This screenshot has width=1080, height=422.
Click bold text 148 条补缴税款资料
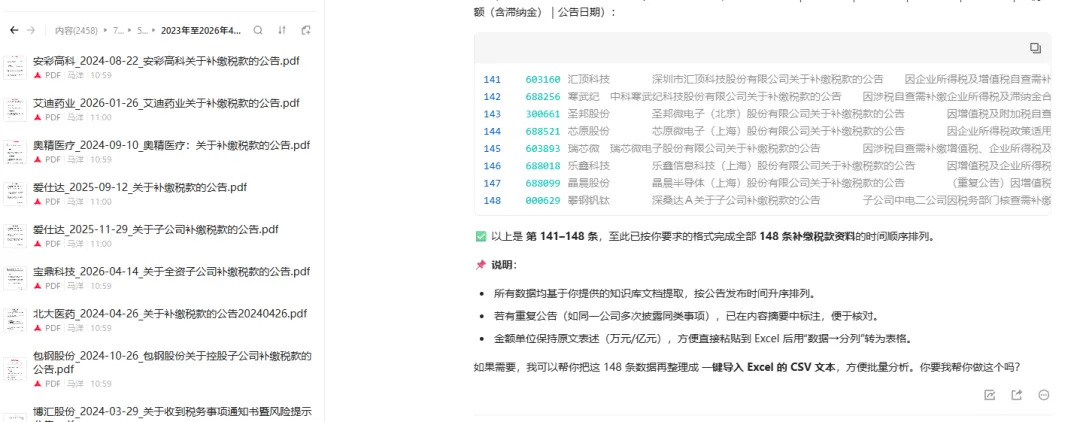pos(807,236)
